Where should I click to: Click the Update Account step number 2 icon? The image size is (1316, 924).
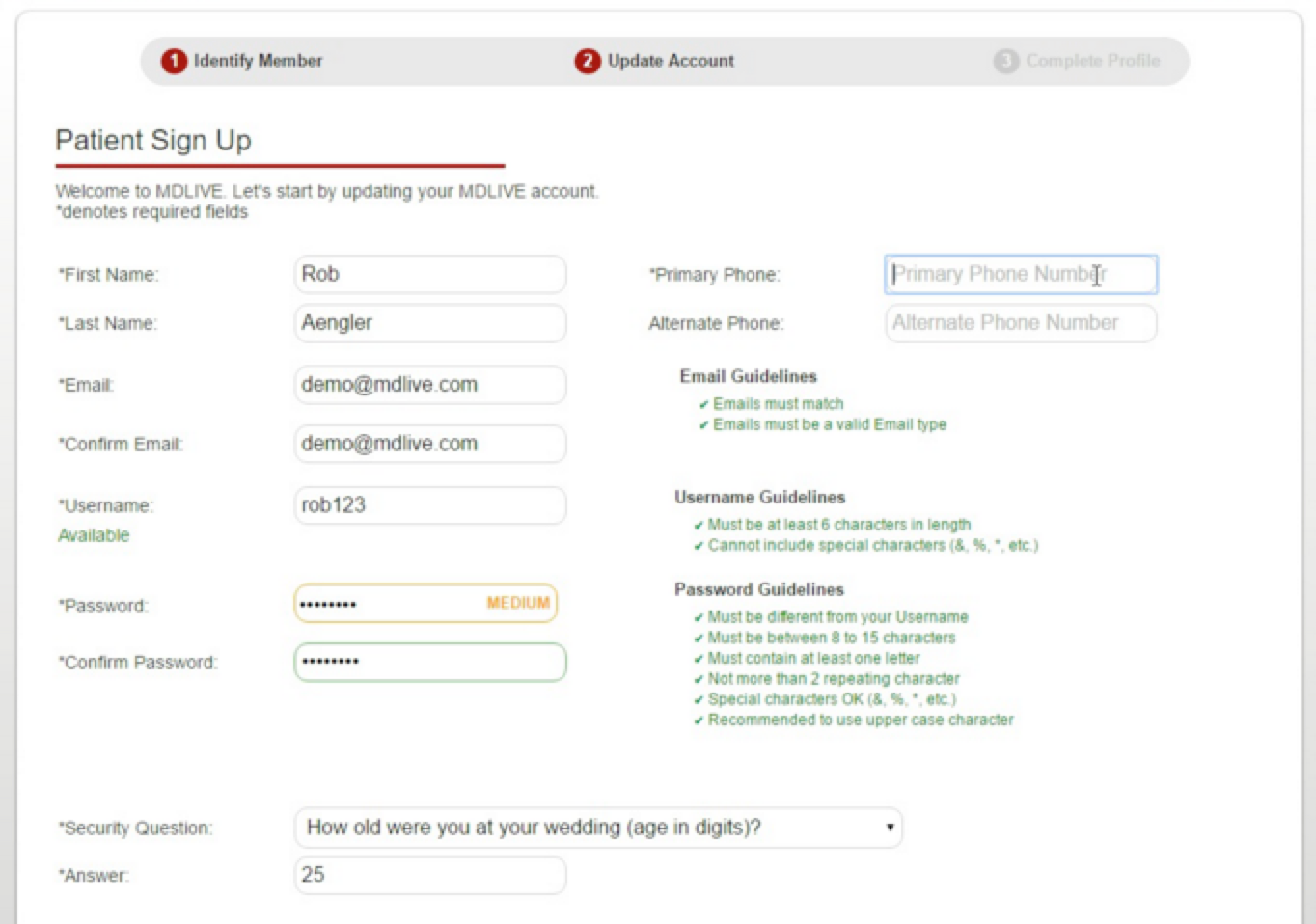(588, 61)
